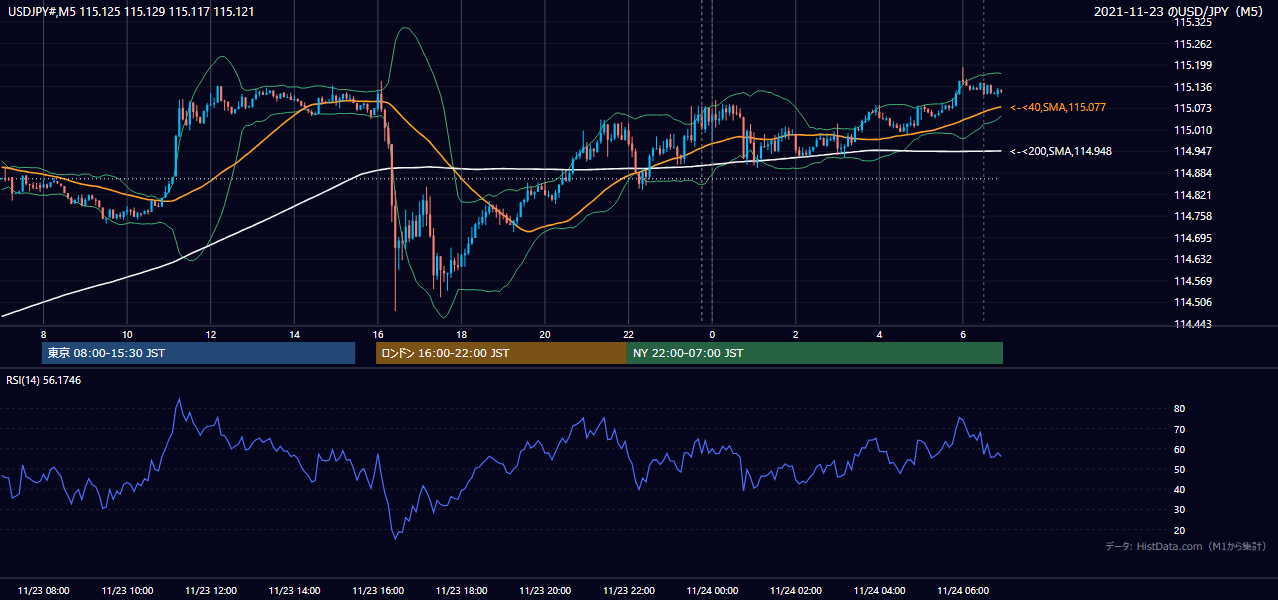Click price axis label 115.262

pos(1193,44)
